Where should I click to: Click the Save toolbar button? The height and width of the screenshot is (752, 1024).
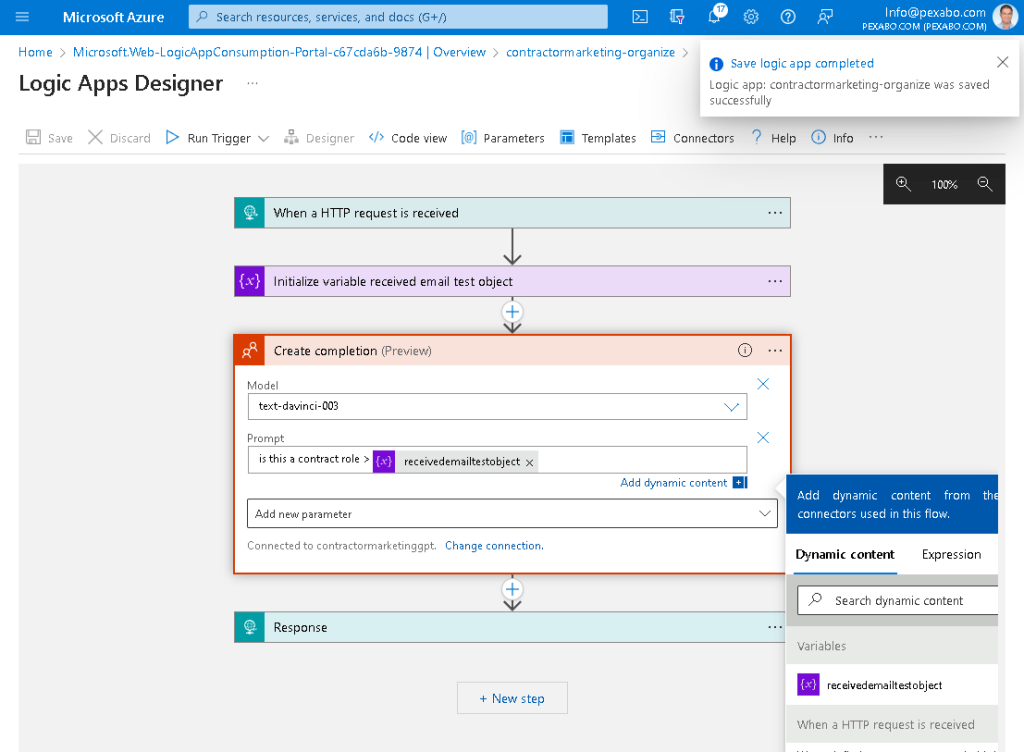(x=49, y=138)
